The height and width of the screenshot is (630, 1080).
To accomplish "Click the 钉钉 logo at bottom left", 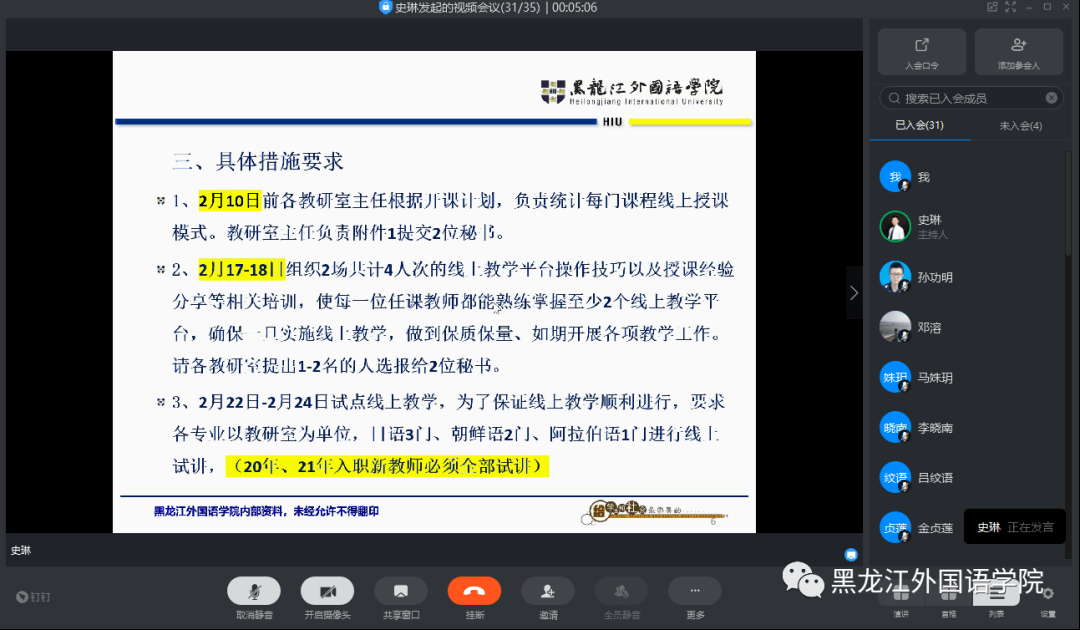I will (x=33, y=597).
